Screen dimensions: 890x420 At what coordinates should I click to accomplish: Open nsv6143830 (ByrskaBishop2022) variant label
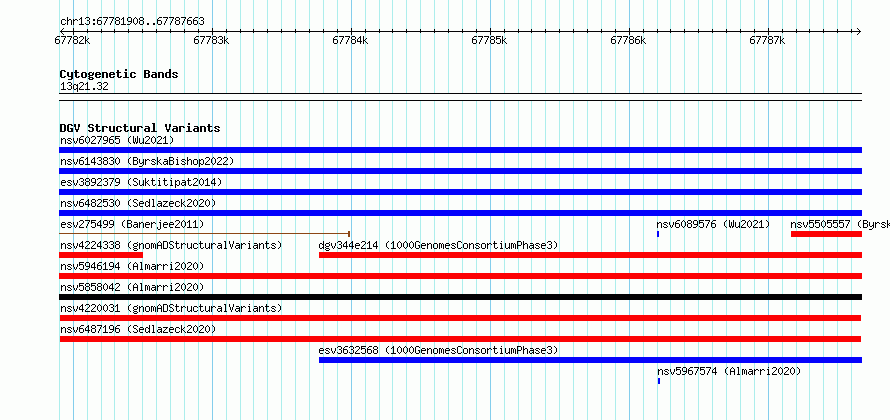click(147, 161)
